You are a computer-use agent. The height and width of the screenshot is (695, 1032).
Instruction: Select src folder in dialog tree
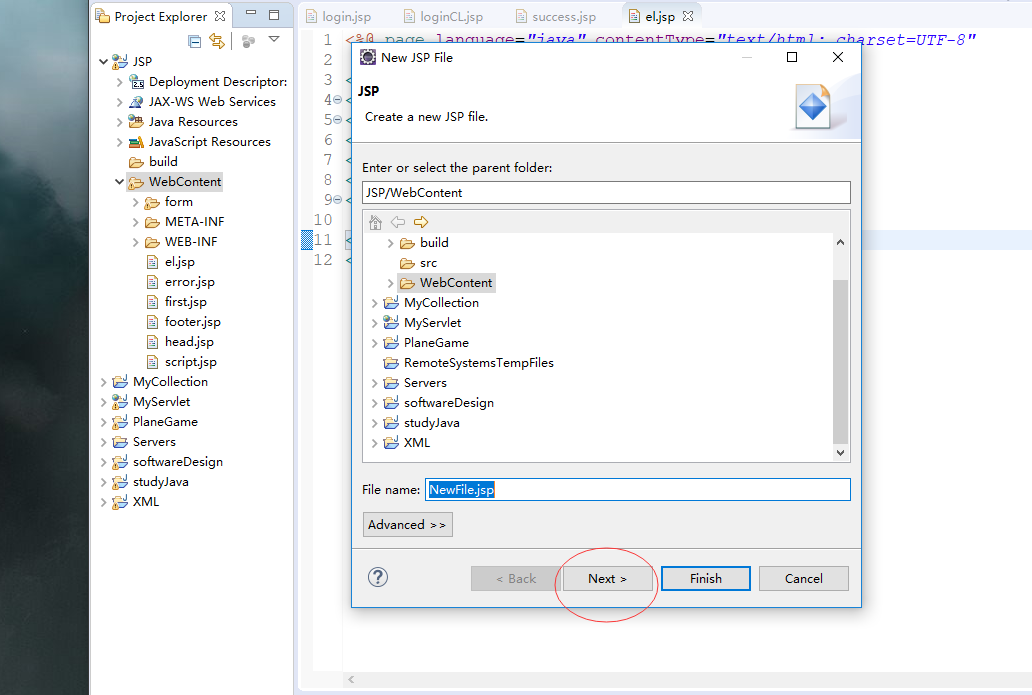click(428, 263)
